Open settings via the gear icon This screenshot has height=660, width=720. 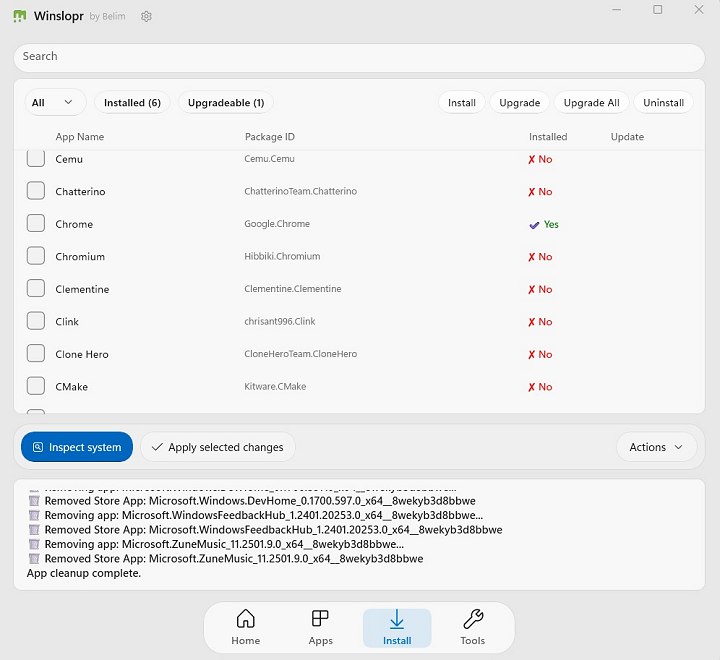[x=146, y=17]
